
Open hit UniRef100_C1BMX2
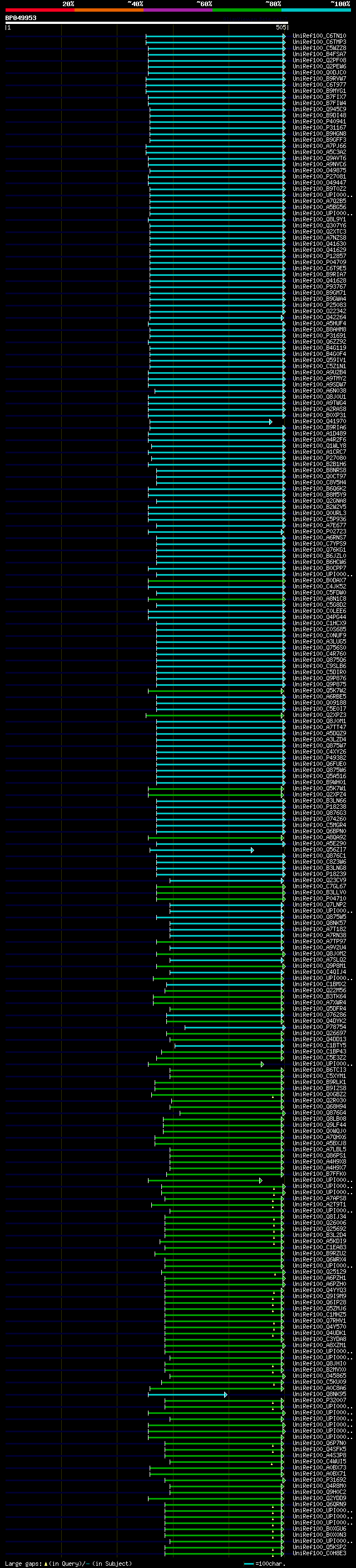click(x=319, y=985)
